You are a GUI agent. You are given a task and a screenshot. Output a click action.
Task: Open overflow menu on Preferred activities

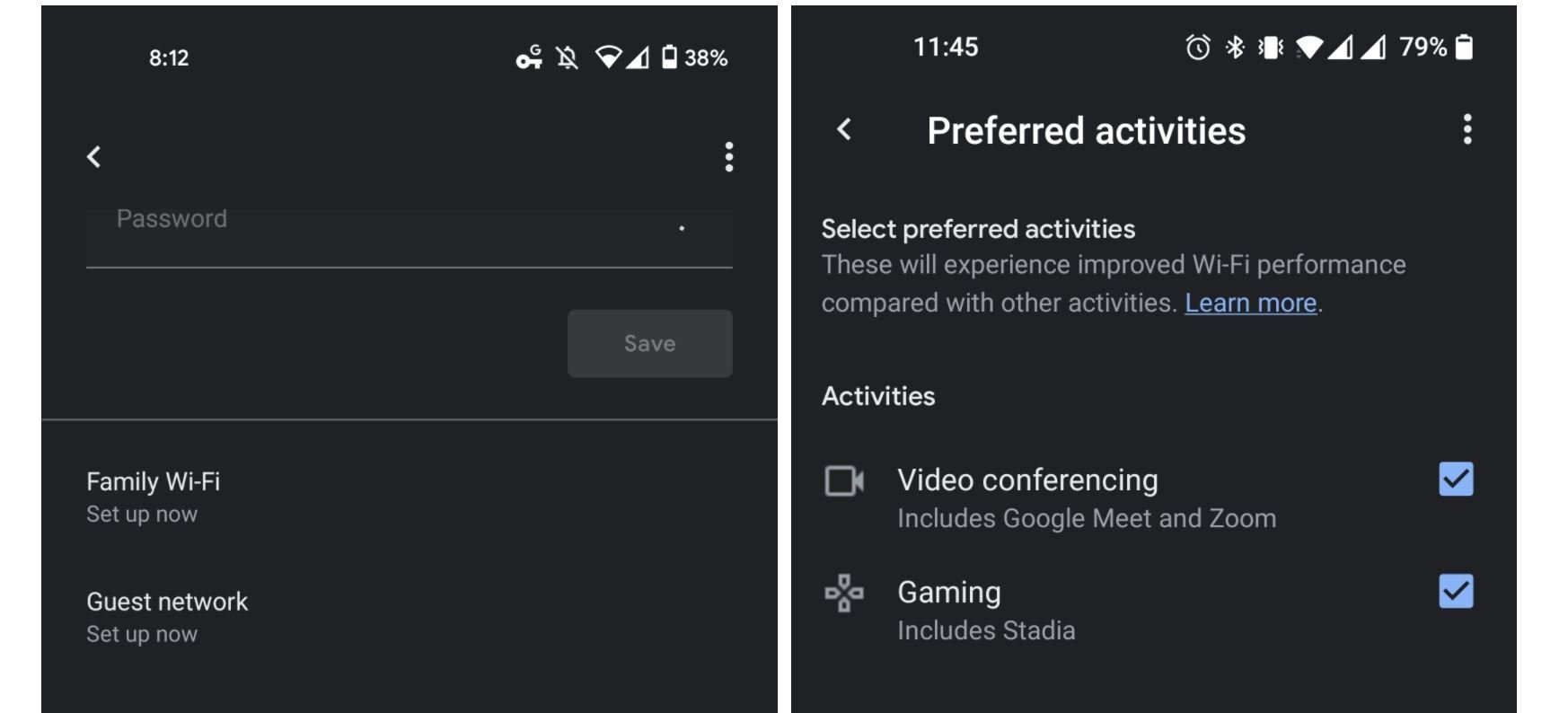tap(1467, 130)
